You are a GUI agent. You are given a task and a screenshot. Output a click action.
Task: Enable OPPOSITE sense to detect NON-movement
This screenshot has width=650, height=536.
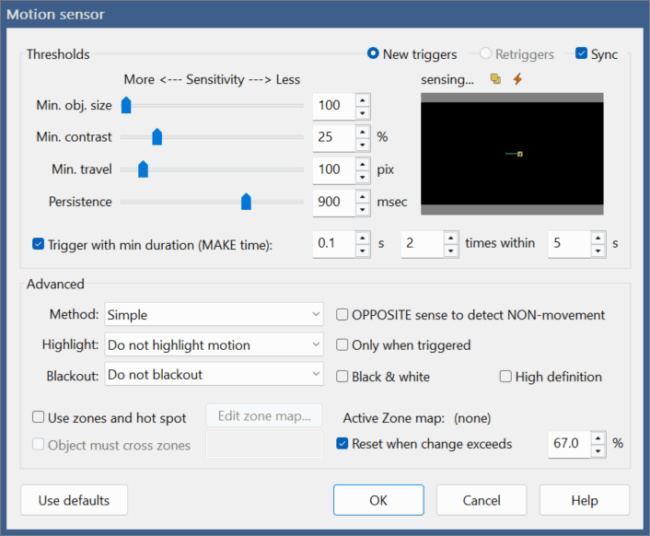click(x=343, y=315)
